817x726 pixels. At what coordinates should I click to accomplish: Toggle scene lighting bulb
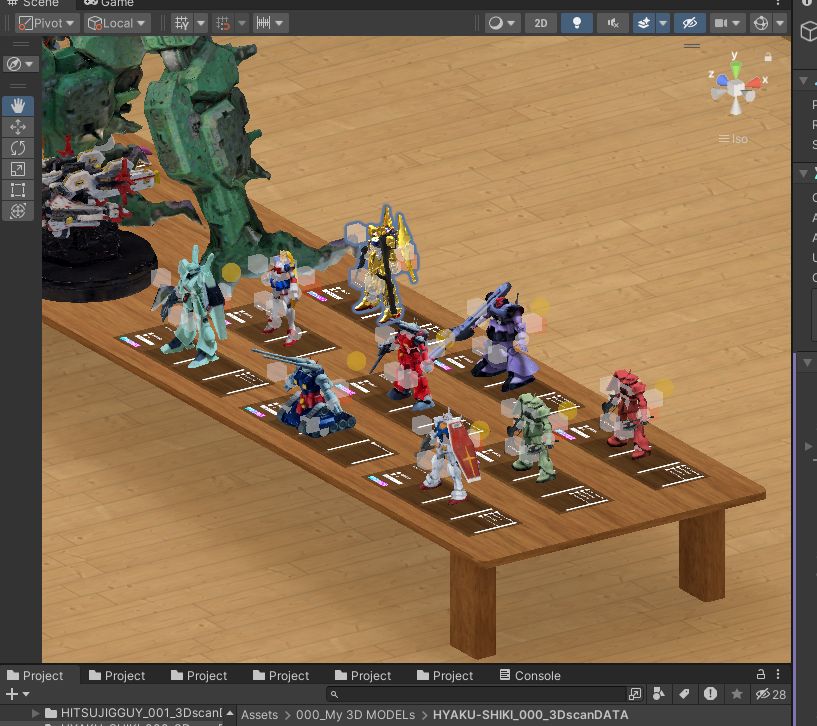click(577, 23)
